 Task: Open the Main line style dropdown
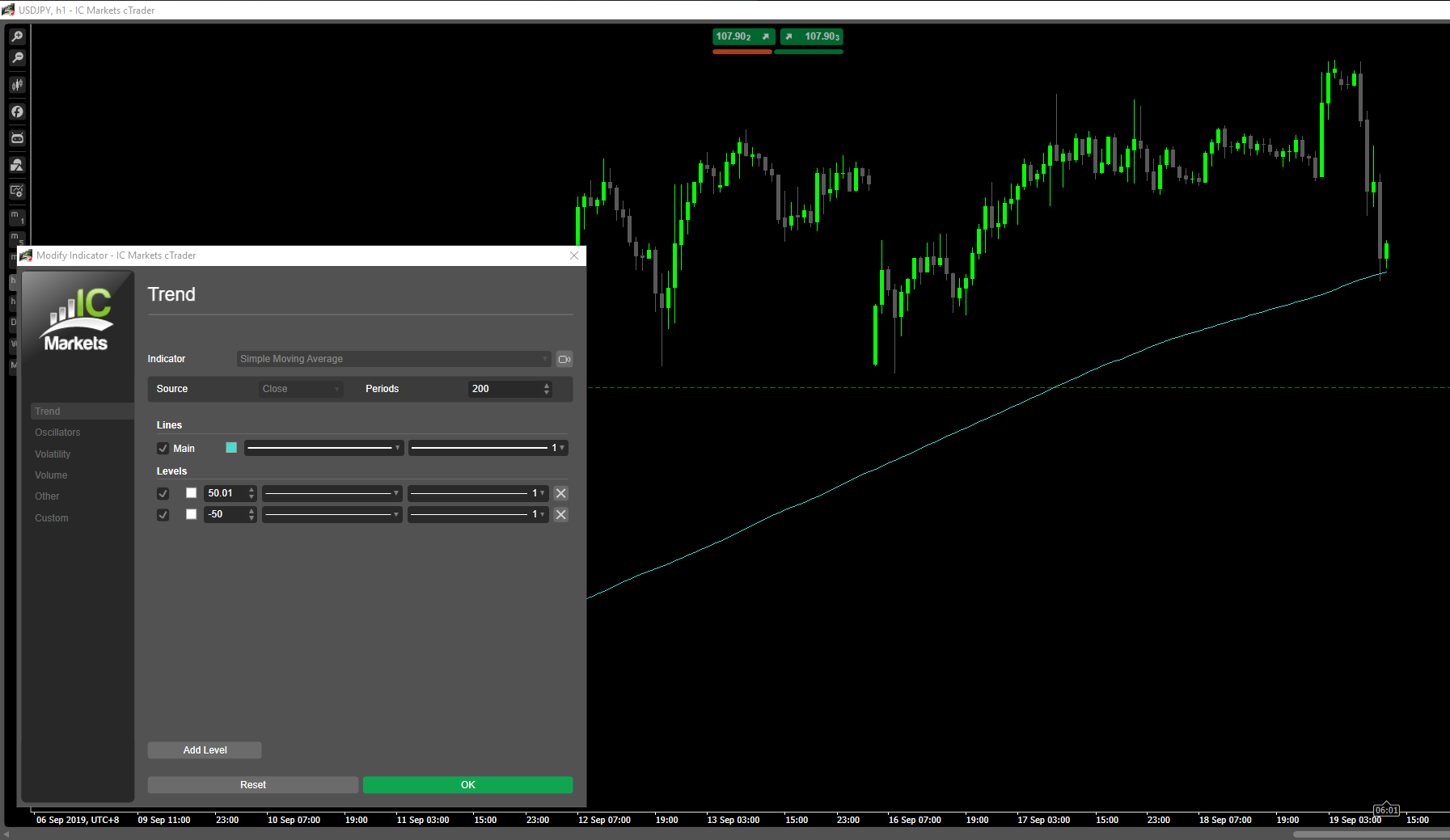[x=323, y=447]
